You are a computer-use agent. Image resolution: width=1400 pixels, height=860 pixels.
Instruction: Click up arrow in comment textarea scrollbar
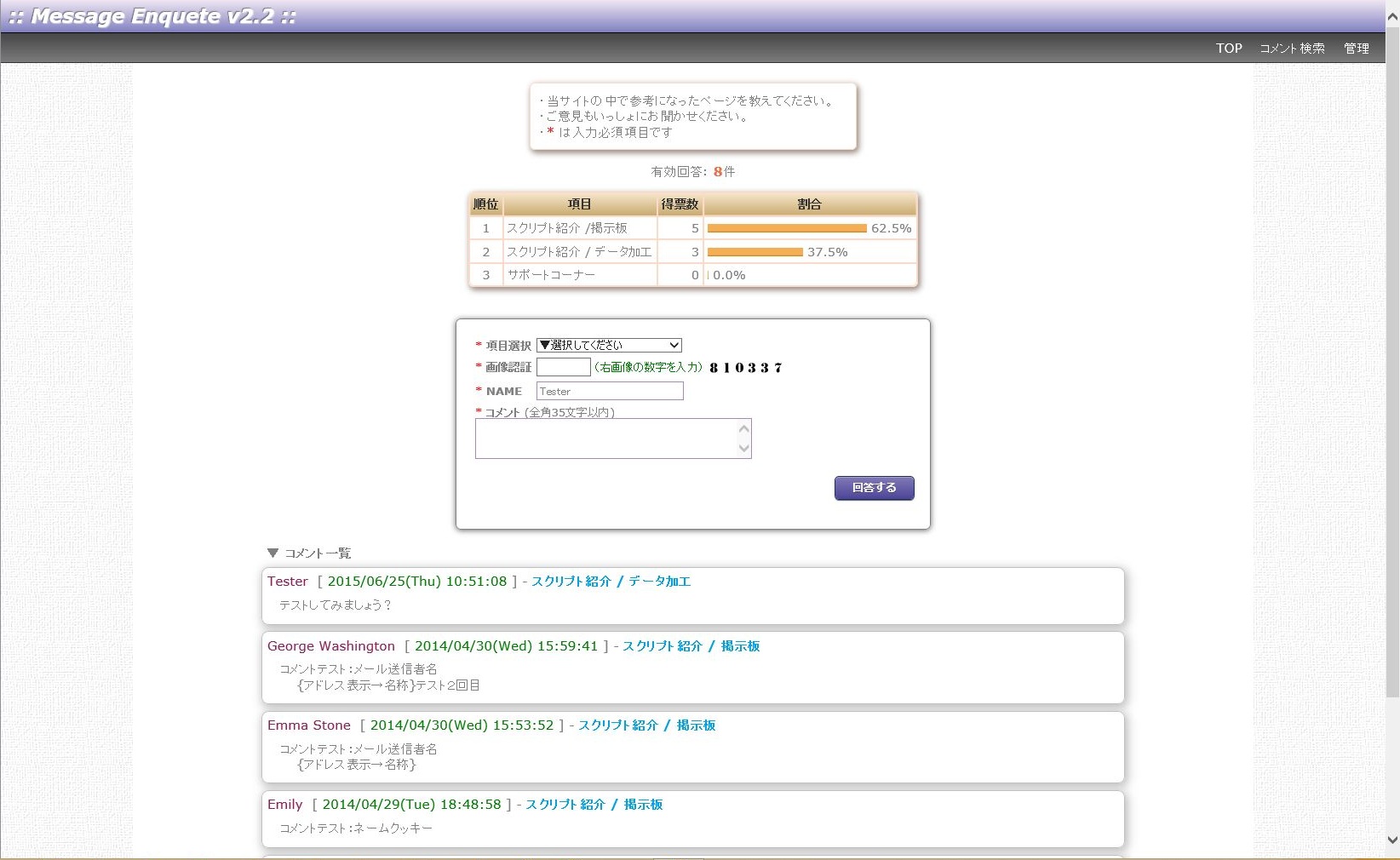pyautogui.click(x=743, y=428)
